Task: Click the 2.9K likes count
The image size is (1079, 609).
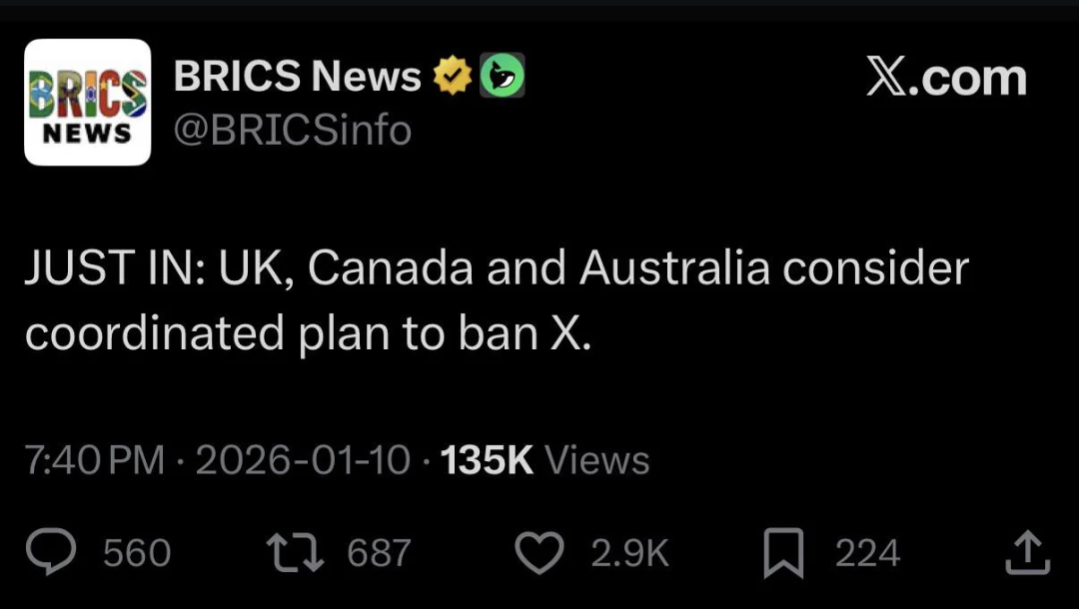Action: click(x=629, y=553)
